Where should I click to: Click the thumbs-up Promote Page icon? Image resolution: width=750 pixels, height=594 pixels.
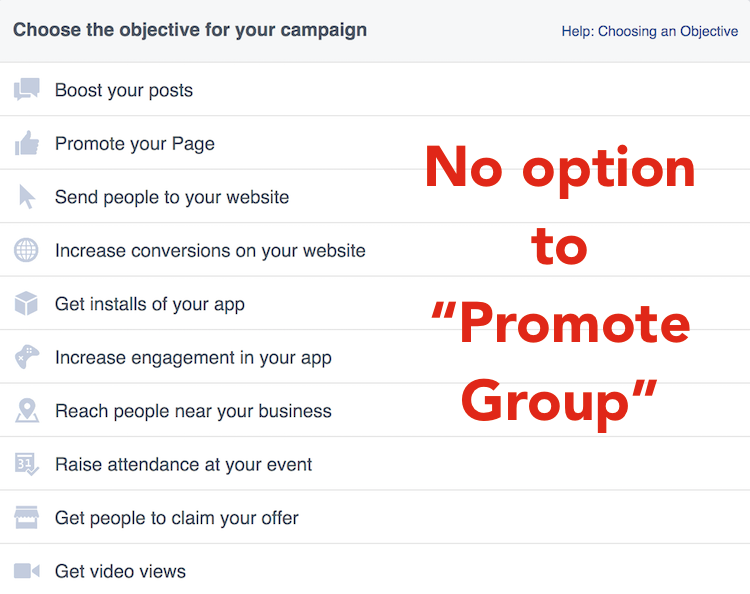point(26,144)
